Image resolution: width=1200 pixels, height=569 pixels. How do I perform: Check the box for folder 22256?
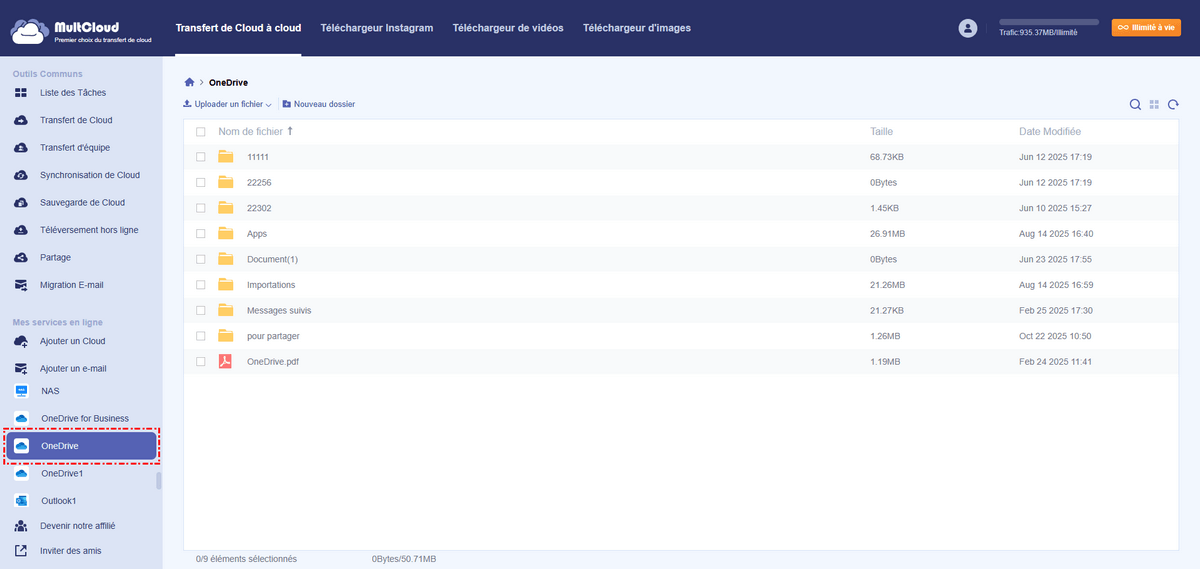pyautogui.click(x=201, y=182)
